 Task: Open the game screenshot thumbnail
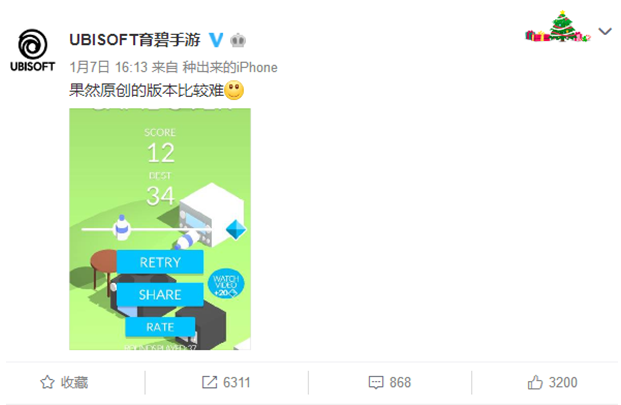(x=160, y=229)
